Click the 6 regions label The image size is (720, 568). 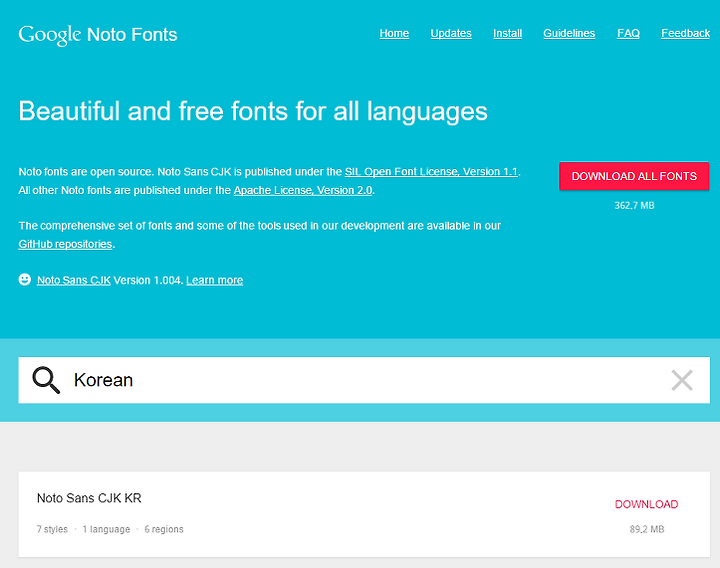[164, 529]
